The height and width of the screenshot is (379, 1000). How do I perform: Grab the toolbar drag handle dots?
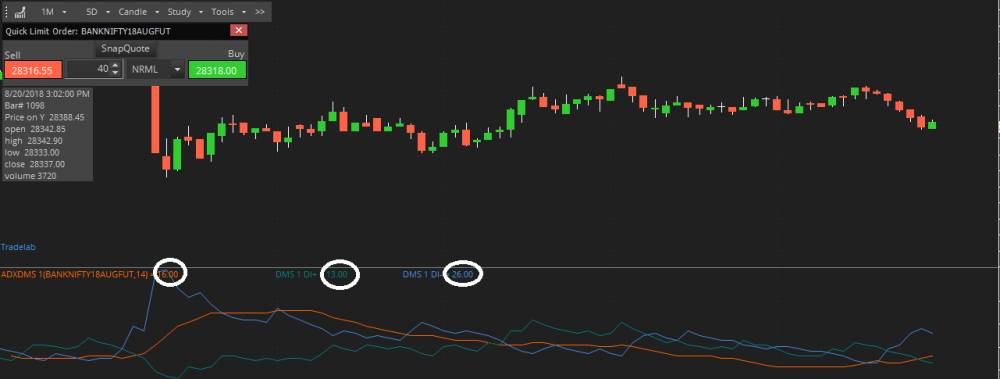pos(6,11)
